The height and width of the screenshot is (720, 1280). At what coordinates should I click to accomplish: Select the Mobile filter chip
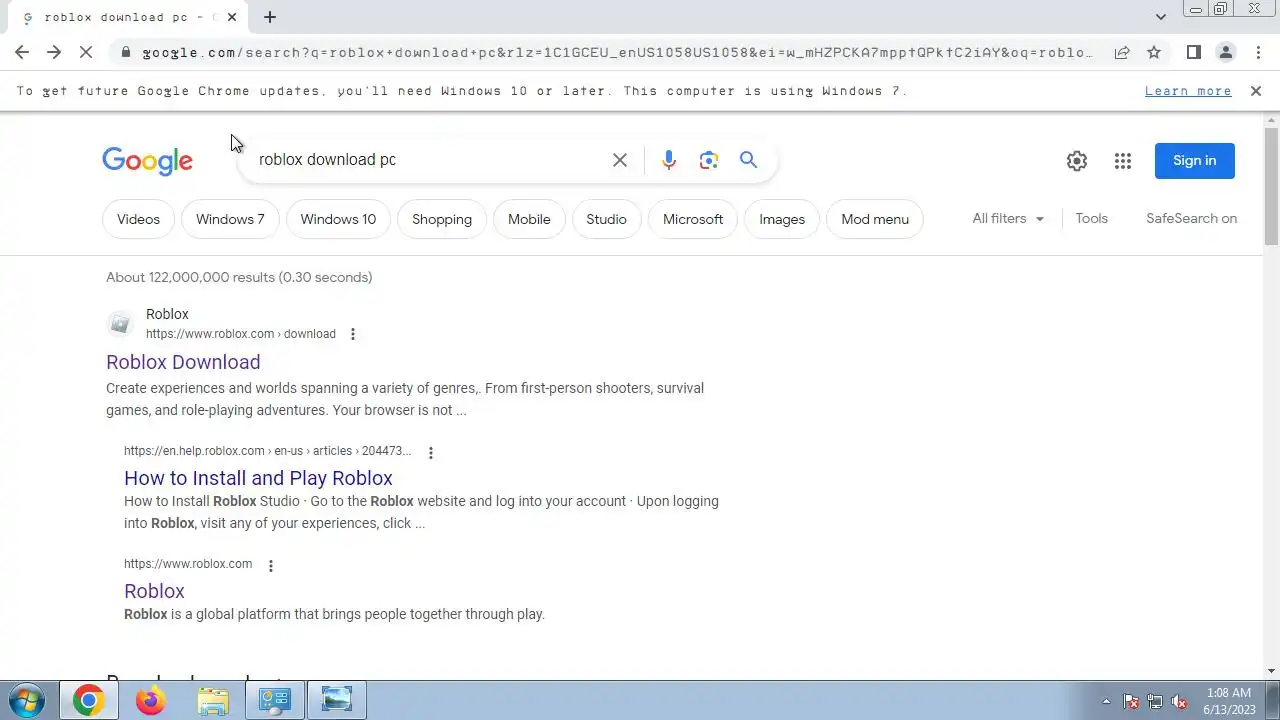click(529, 219)
